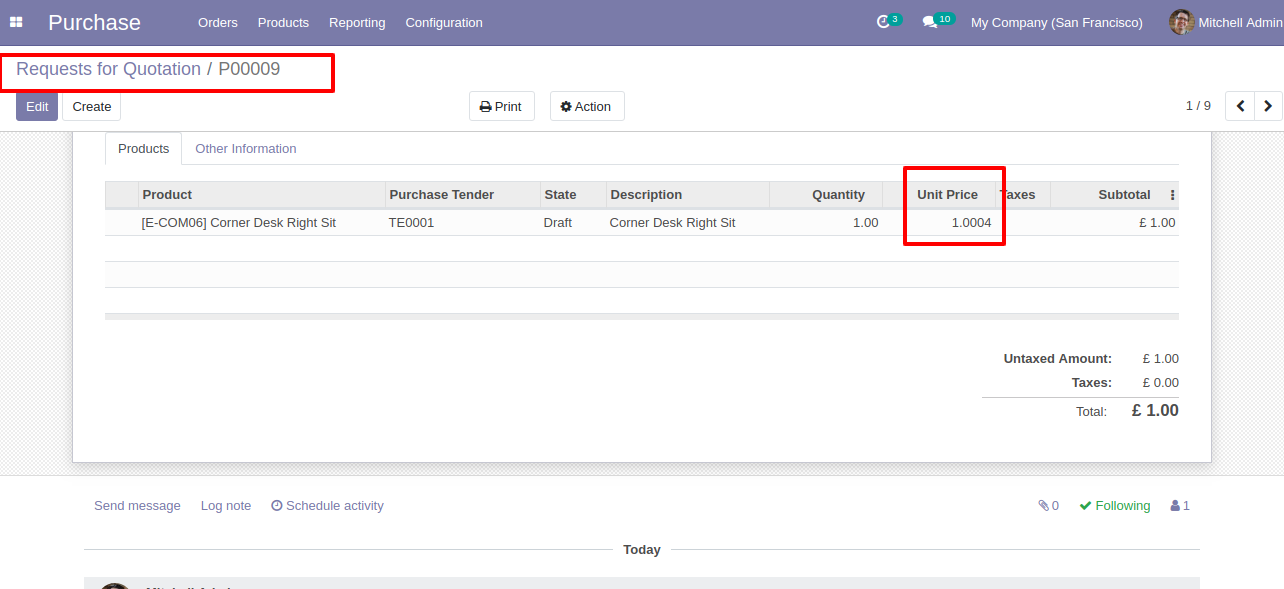Open the Configuration menu
This screenshot has height=589, width=1284.
(x=444, y=22)
